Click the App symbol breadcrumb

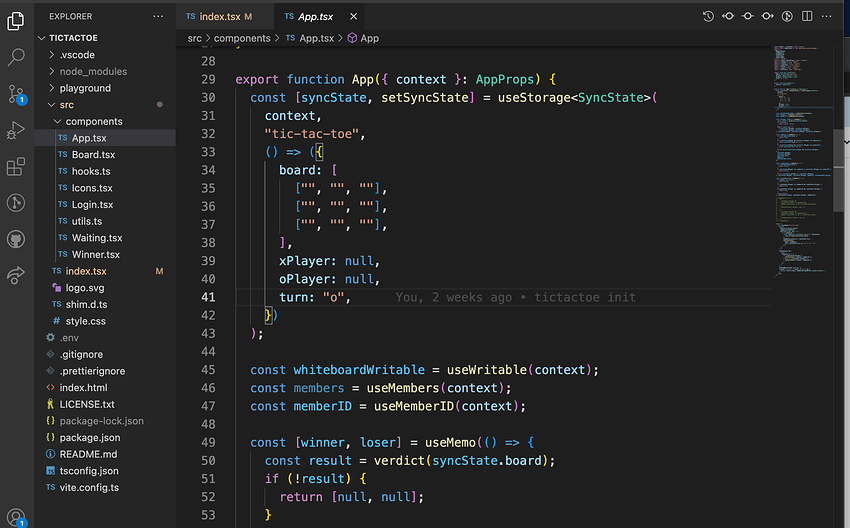363,38
